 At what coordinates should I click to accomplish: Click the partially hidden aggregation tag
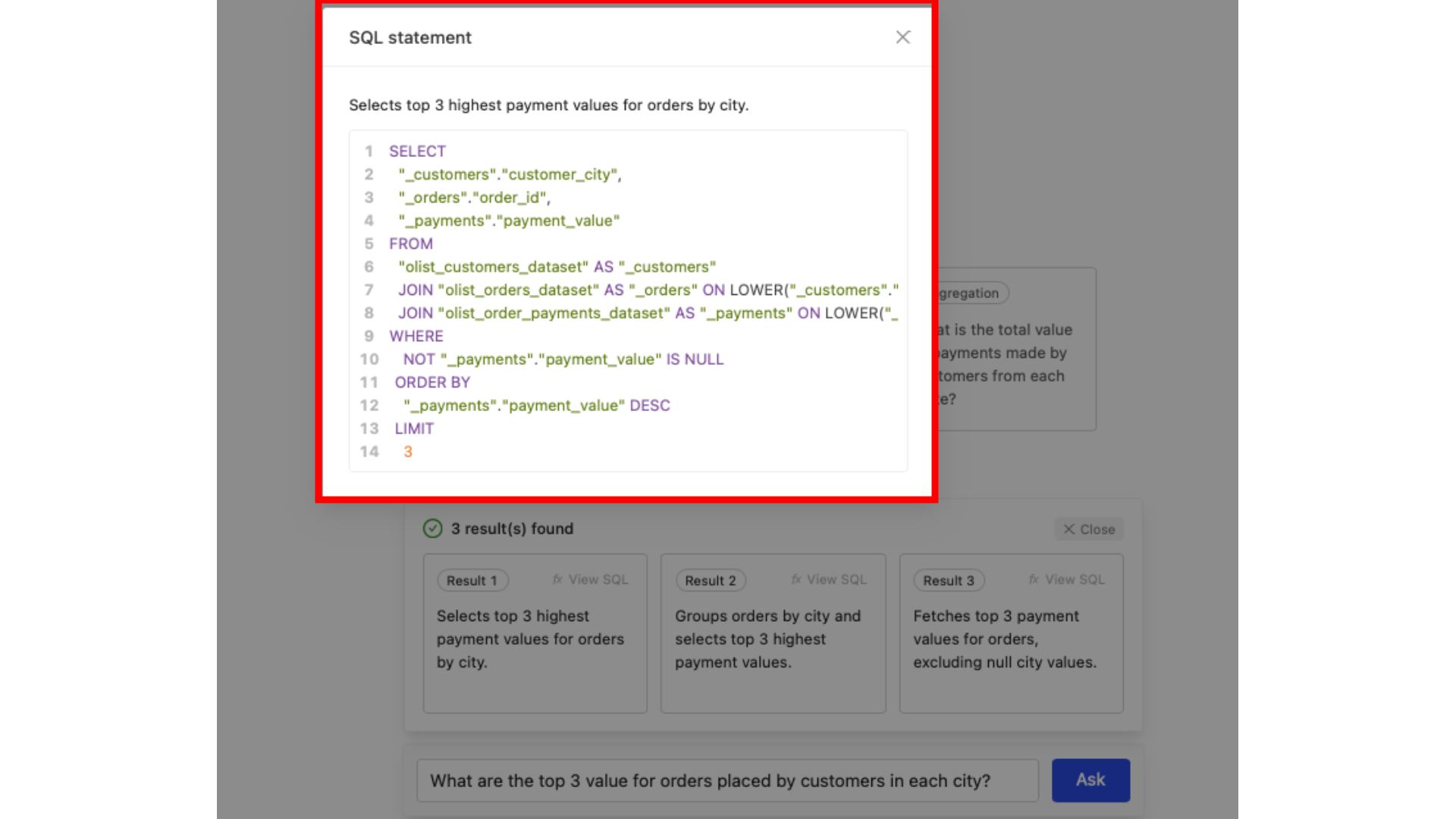coord(973,293)
